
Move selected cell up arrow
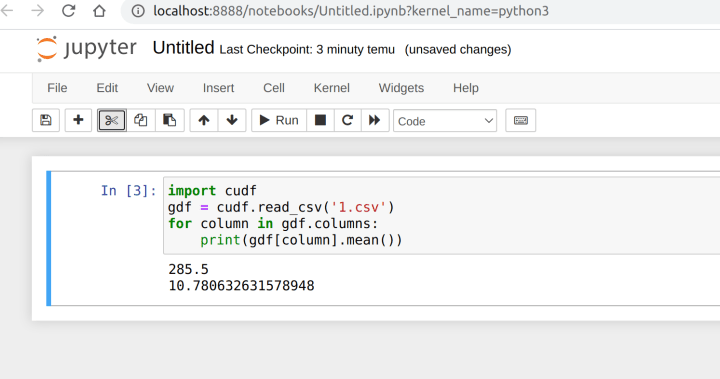pyautogui.click(x=204, y=120)
